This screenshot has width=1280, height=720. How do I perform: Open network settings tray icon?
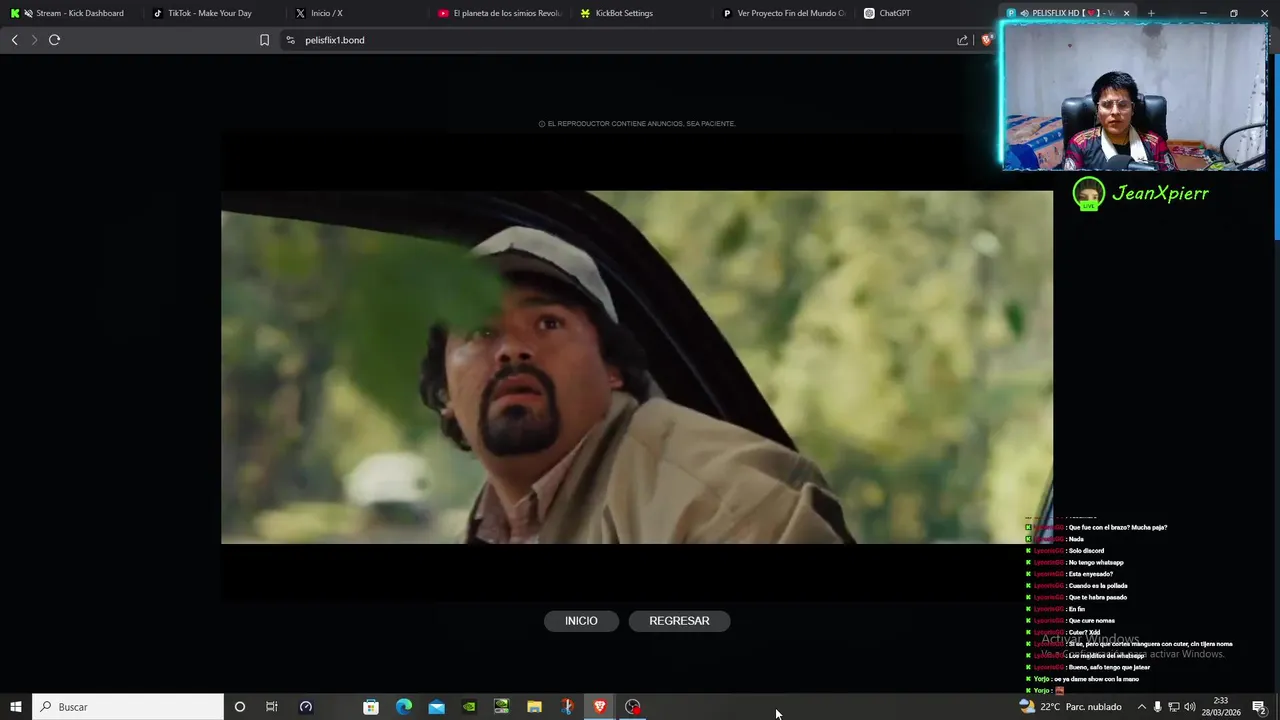click(1174, 707)
